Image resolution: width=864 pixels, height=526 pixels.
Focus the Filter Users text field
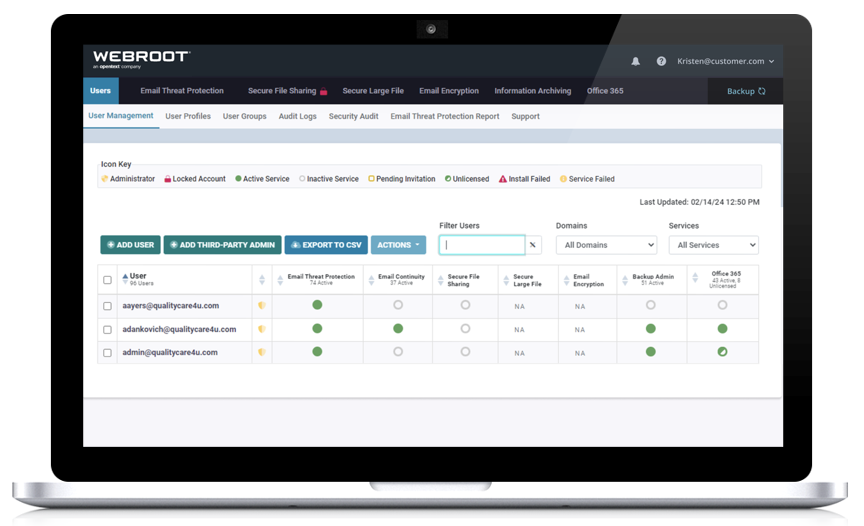coord(482,245)
